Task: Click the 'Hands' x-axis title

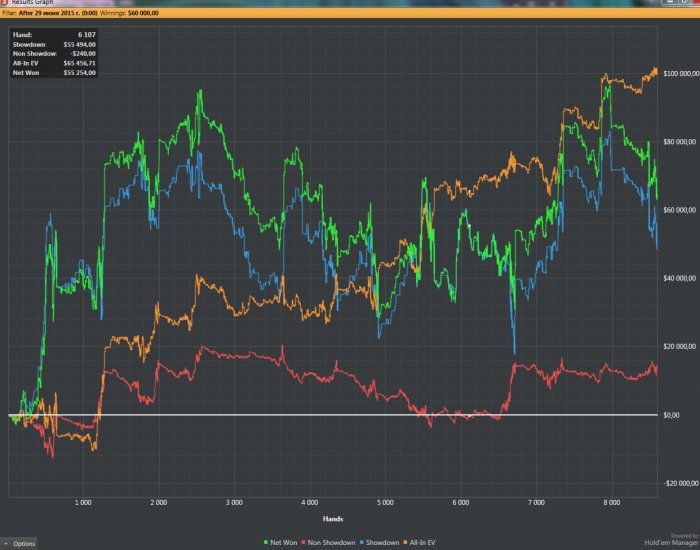Action: pos(333,519)
